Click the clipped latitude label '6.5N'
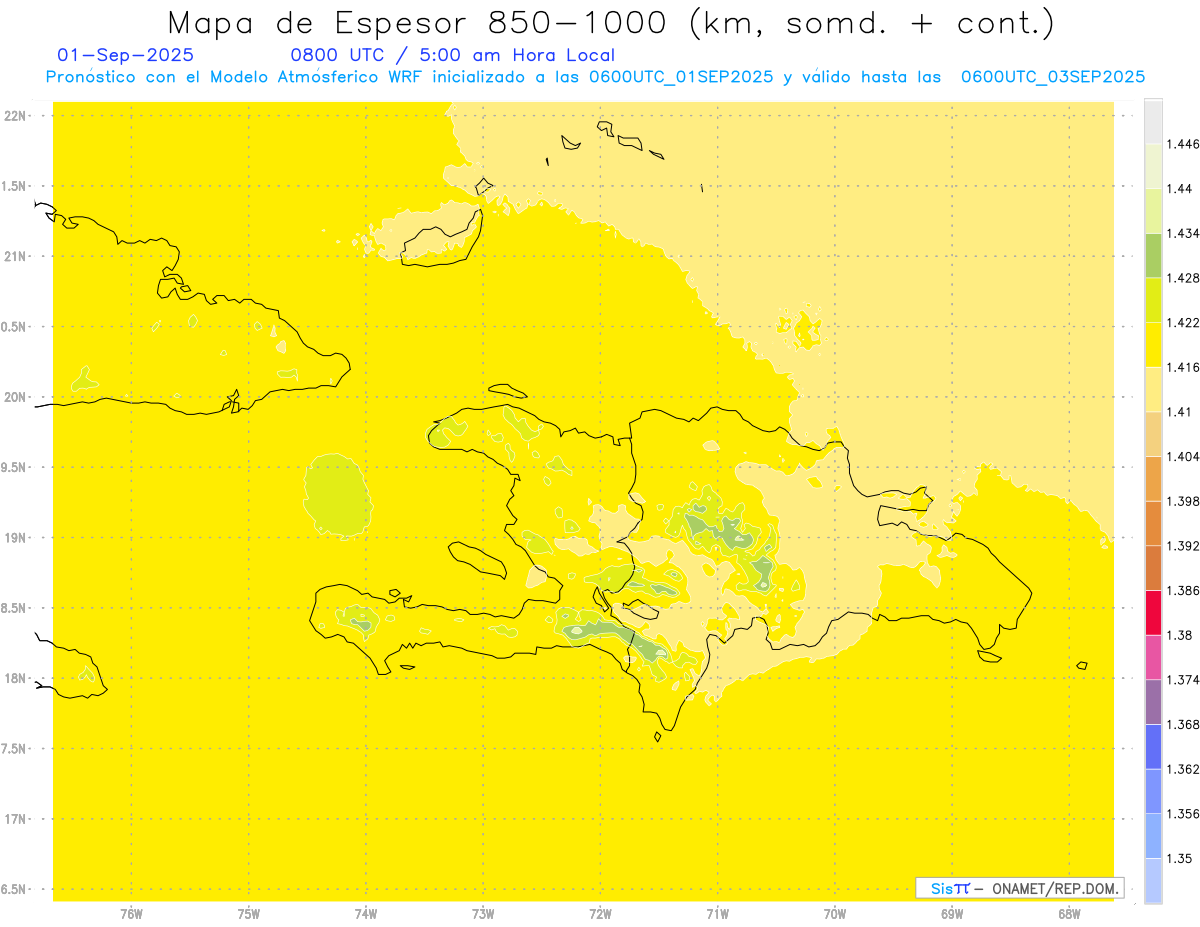Screen dimensions: 1200x927 (15, 889)
